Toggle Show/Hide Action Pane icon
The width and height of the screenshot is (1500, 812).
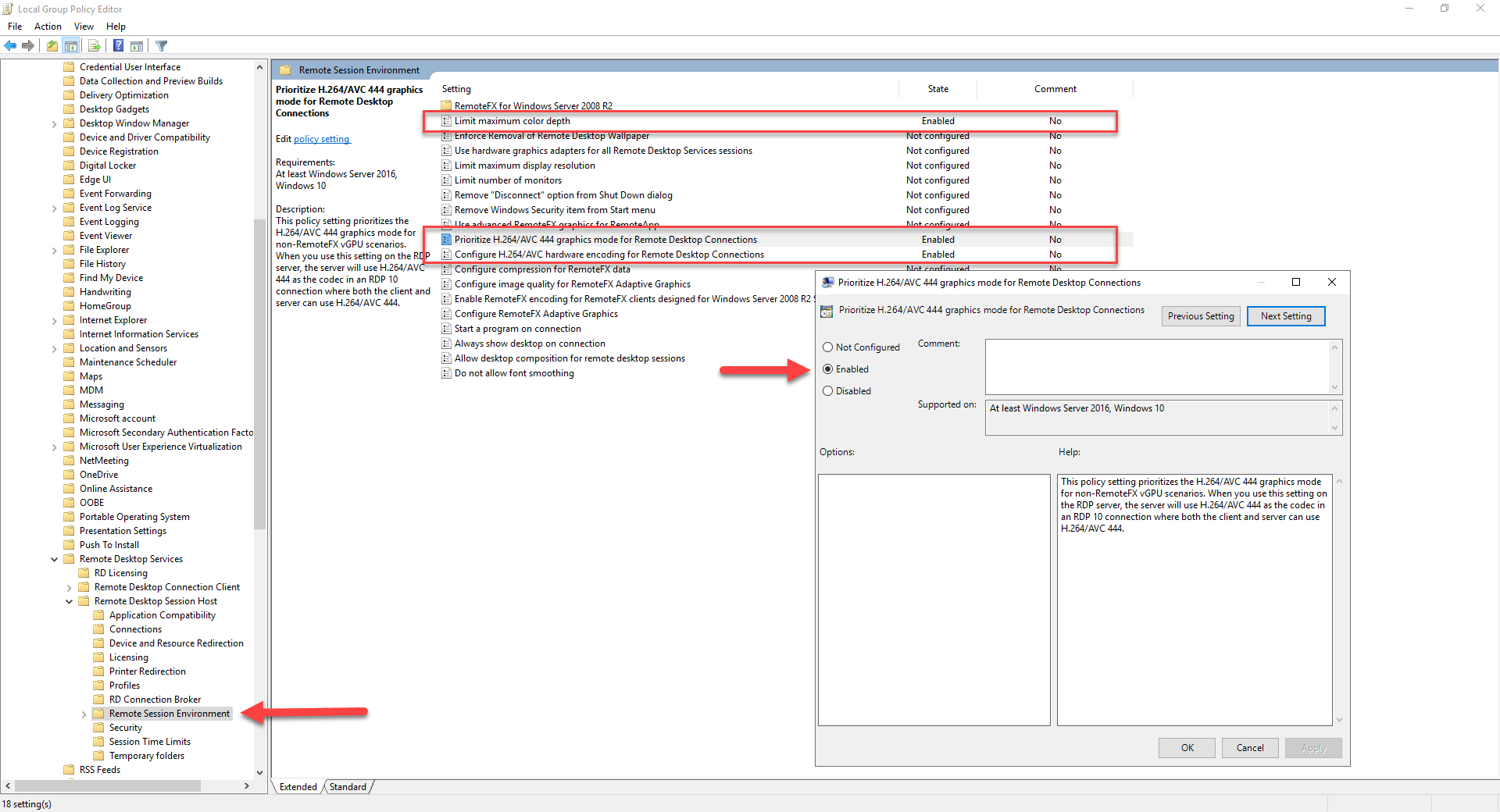(x=137, y=46)
